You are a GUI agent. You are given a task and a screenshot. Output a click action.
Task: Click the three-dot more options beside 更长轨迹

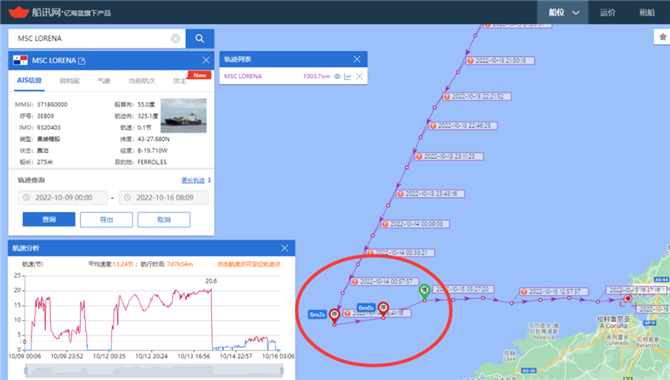(x=209, y=180)
